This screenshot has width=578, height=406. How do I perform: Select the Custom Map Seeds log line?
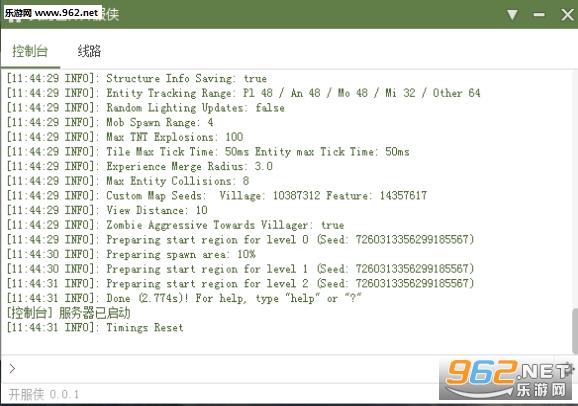point(217,195)
